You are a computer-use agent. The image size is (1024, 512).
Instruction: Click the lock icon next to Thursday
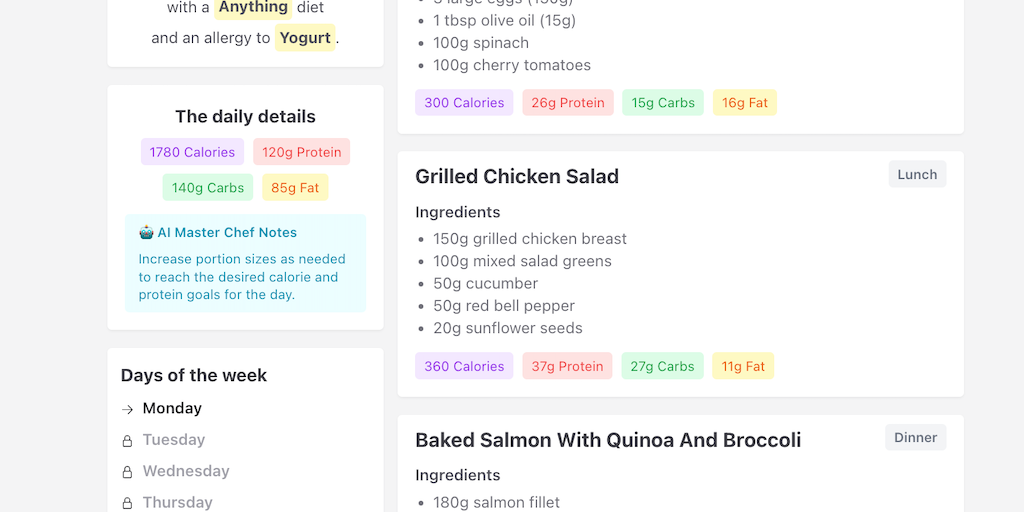pos(127,503)
